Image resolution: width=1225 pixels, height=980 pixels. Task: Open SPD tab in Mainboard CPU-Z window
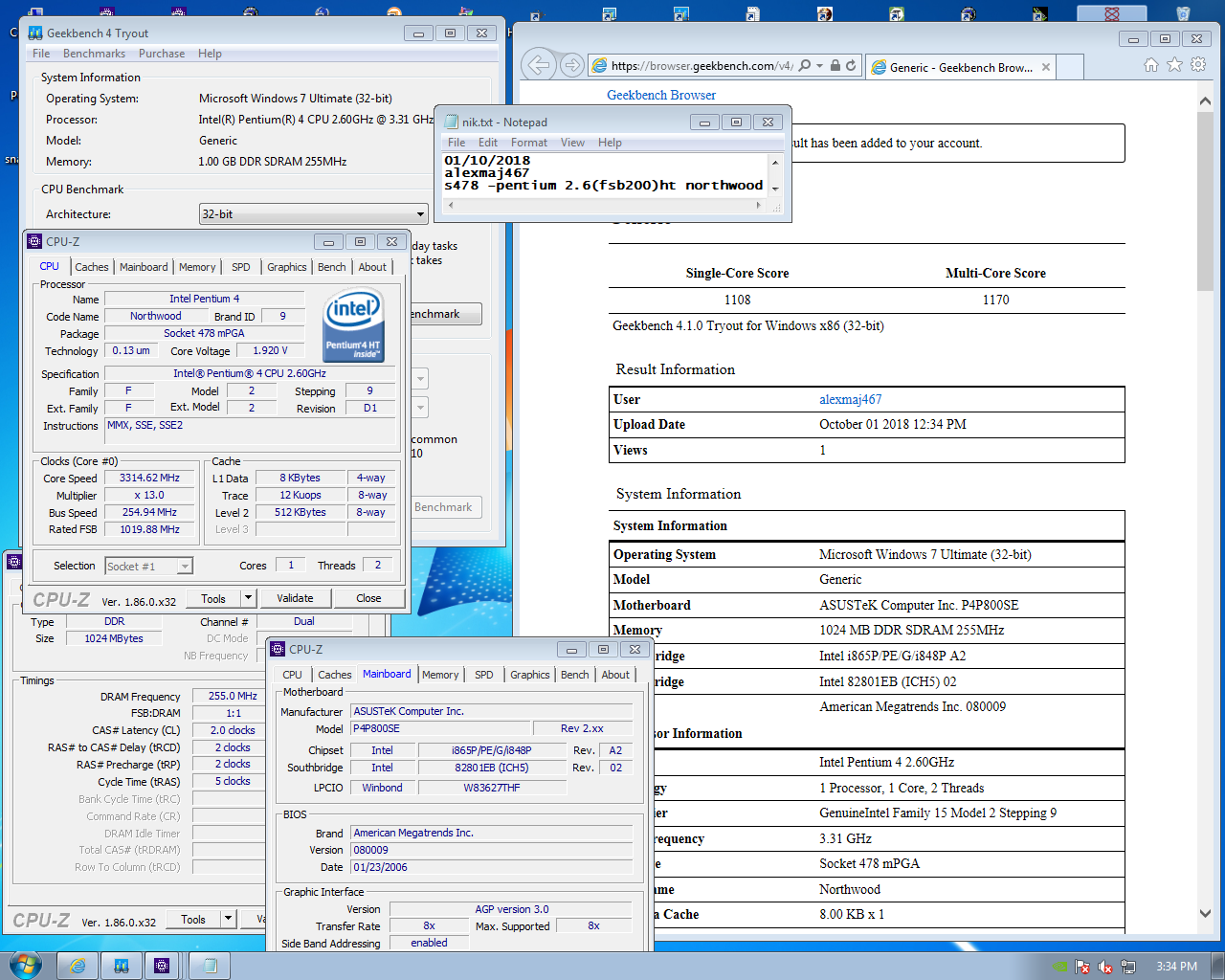tap(484, 675)
